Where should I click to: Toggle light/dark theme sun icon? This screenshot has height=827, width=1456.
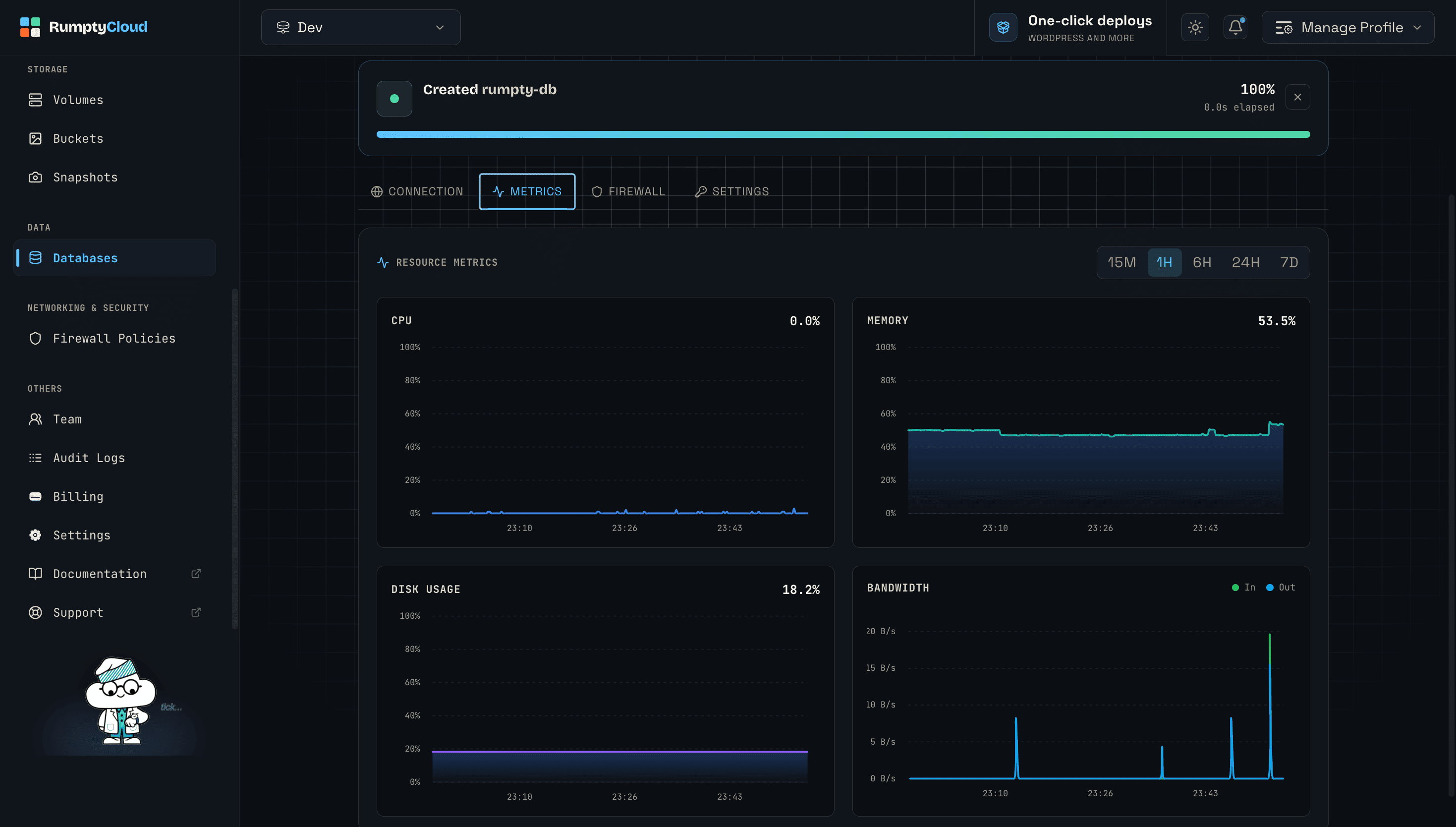coord(1195,27)
